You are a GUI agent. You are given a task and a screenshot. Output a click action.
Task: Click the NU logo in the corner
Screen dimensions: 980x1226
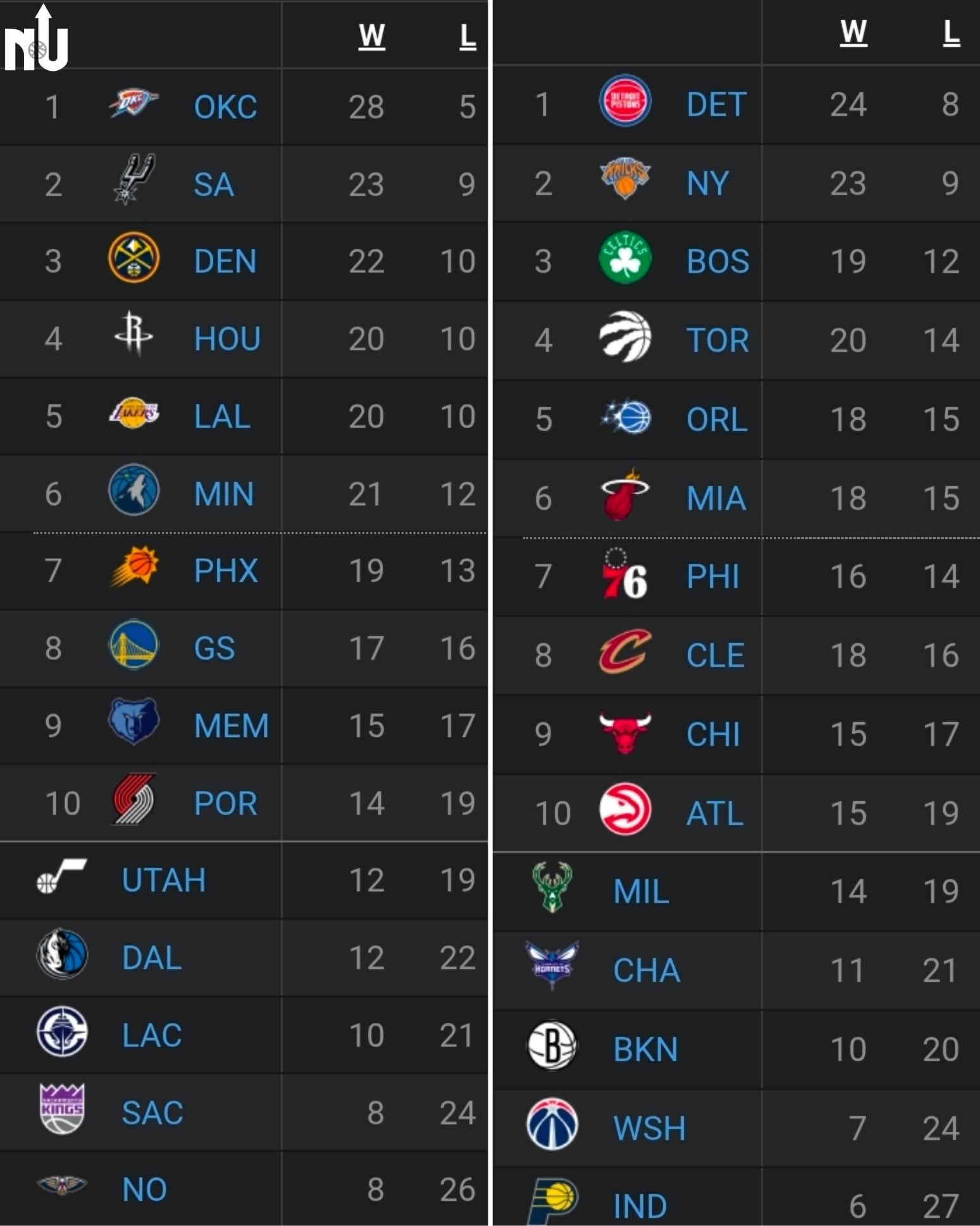(36, 39)
